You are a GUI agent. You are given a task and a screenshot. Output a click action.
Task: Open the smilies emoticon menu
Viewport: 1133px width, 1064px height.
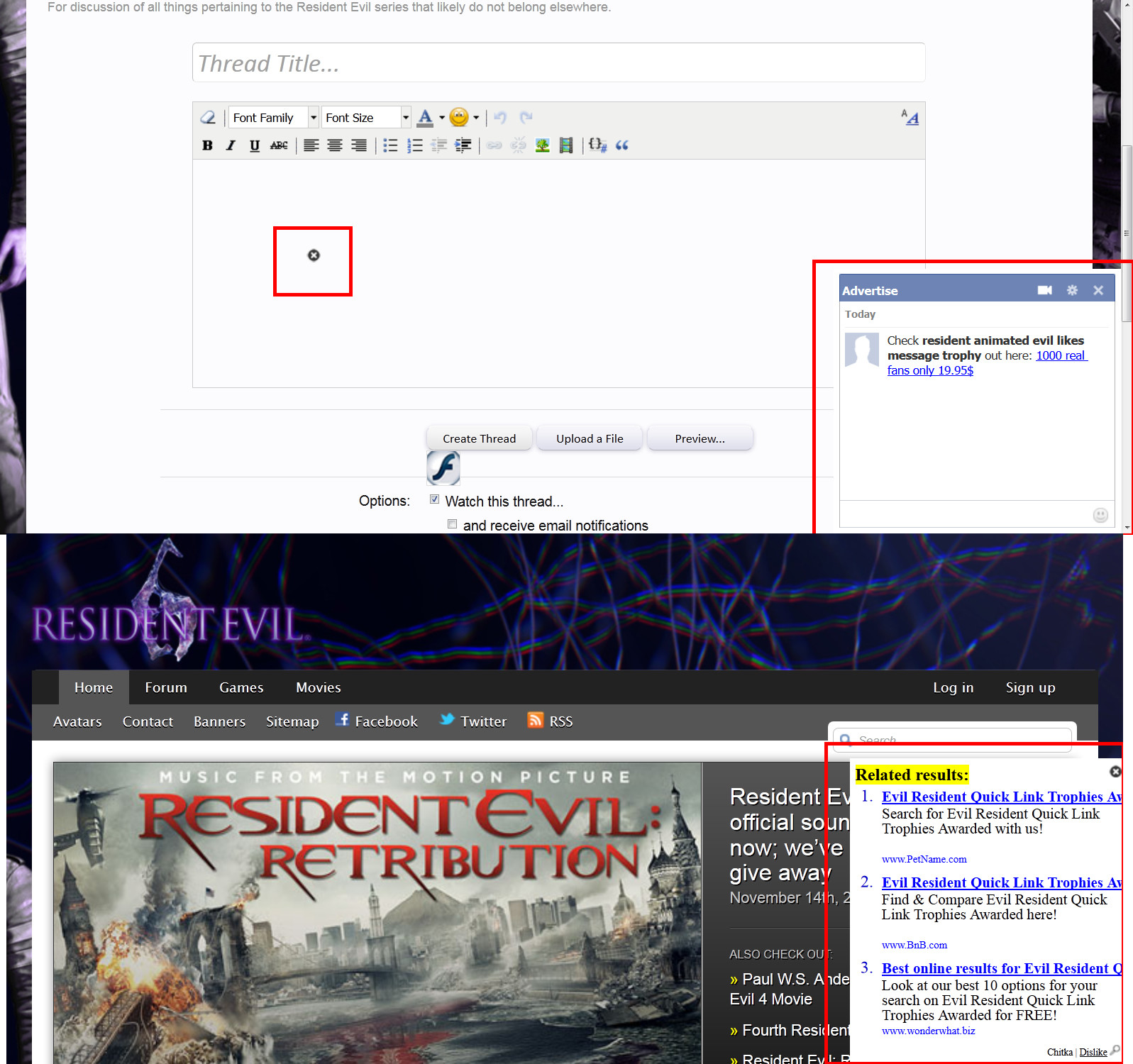[459, 117]
